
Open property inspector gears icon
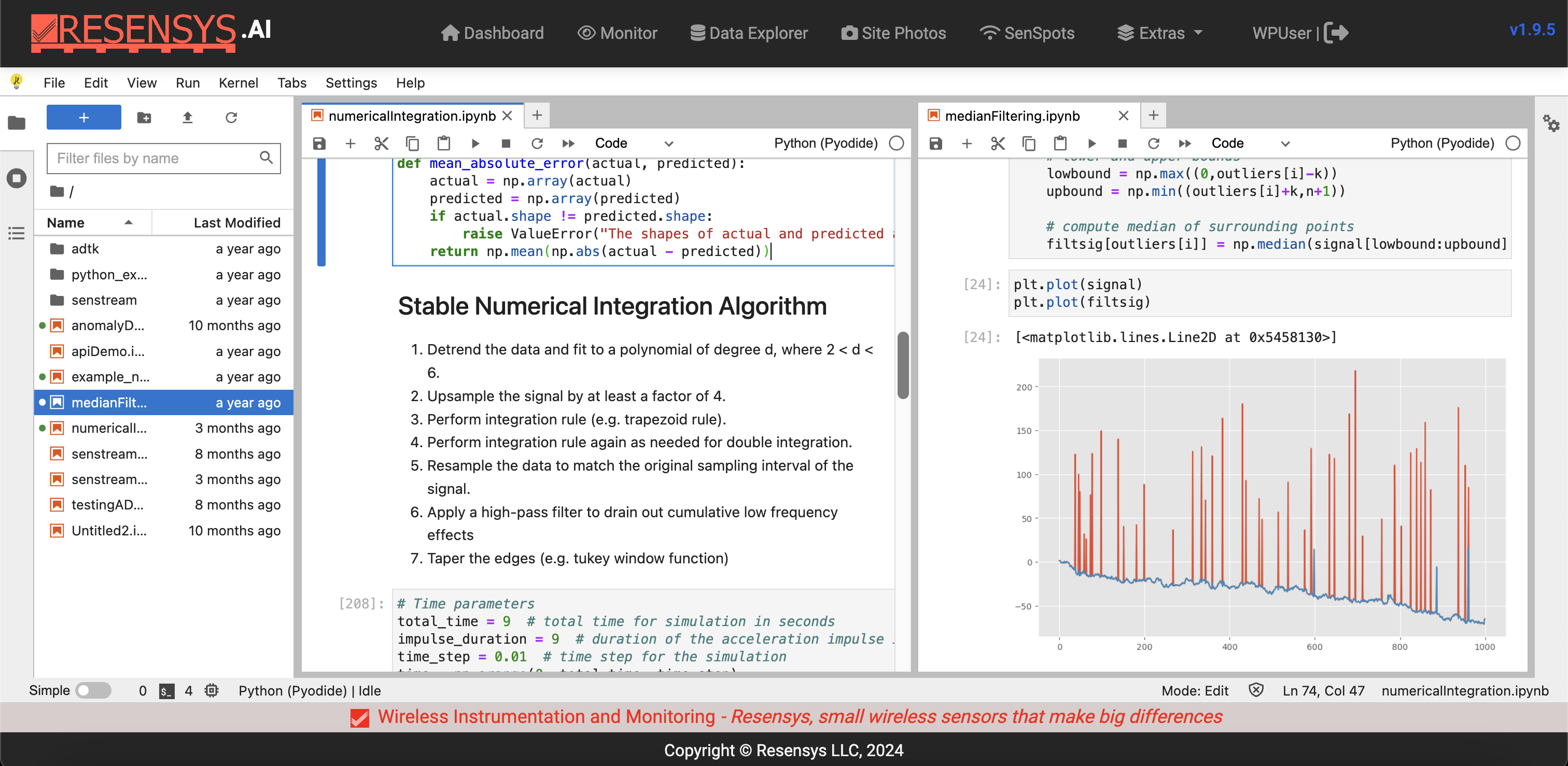tap(1550, 123)
